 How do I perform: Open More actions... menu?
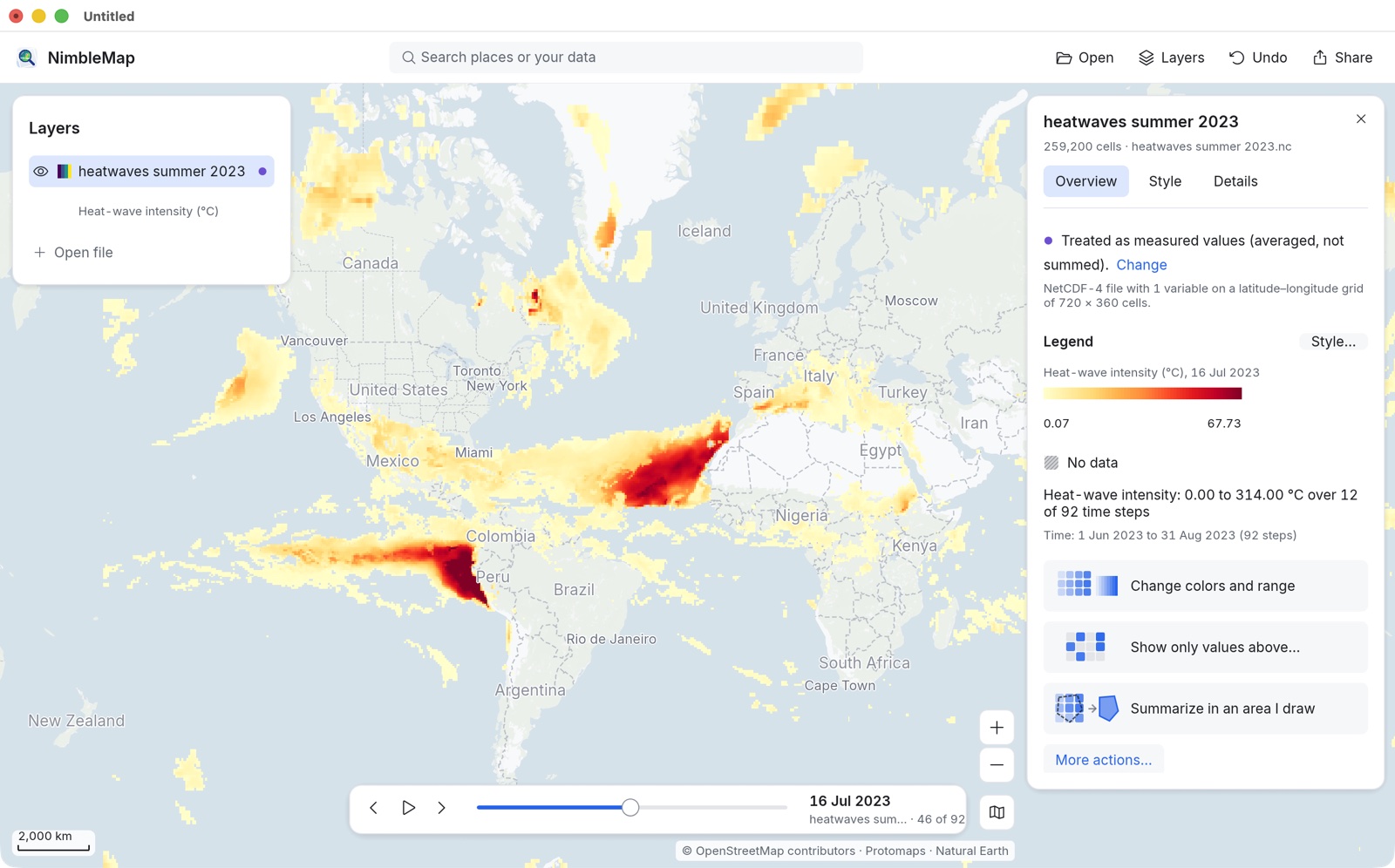click(x=1103, y=760)
